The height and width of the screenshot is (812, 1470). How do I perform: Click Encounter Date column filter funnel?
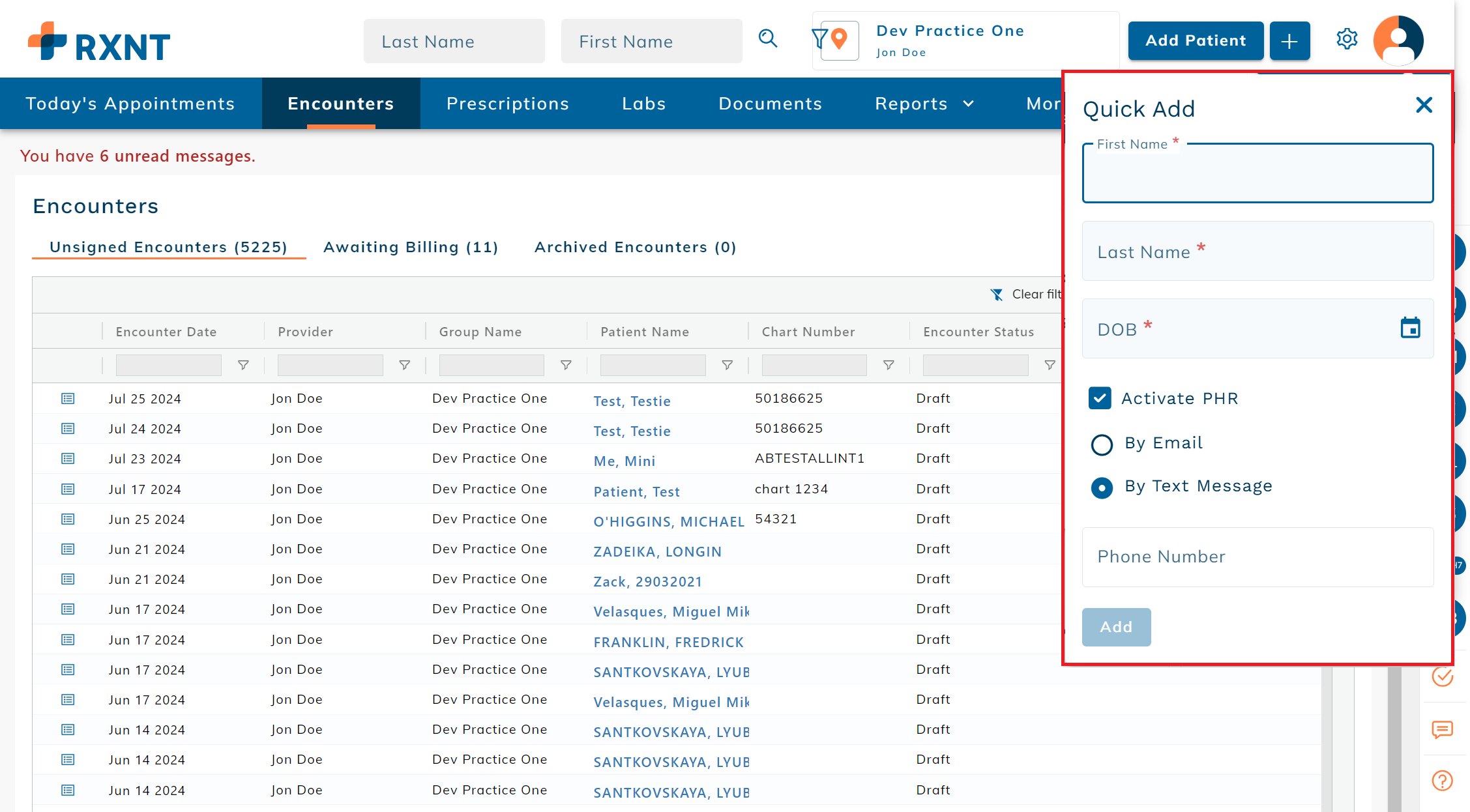[243, 365]
